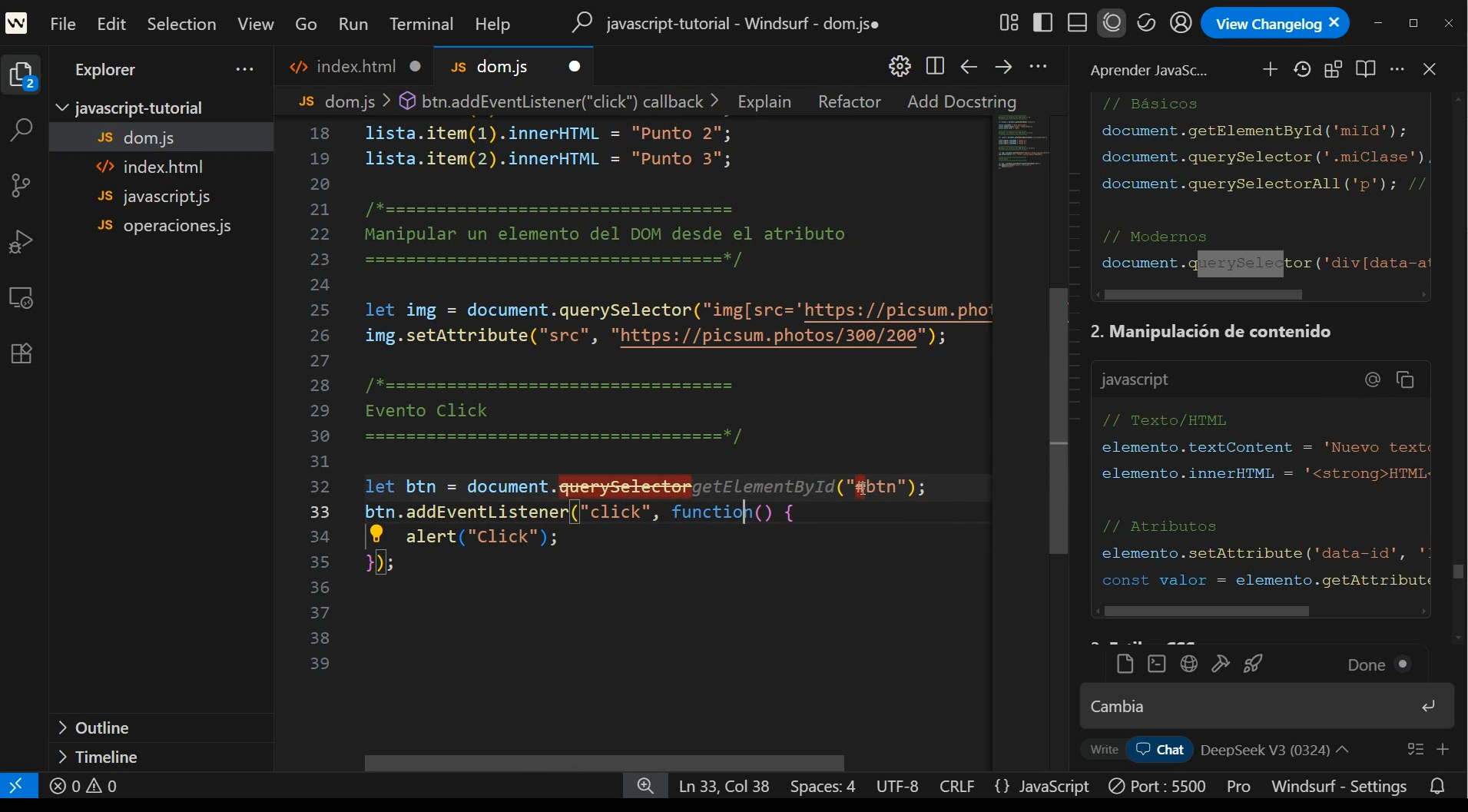This screenshot has height=812, width=1468.
Task: Switch to the index.html tab
Action: point(356,67)
